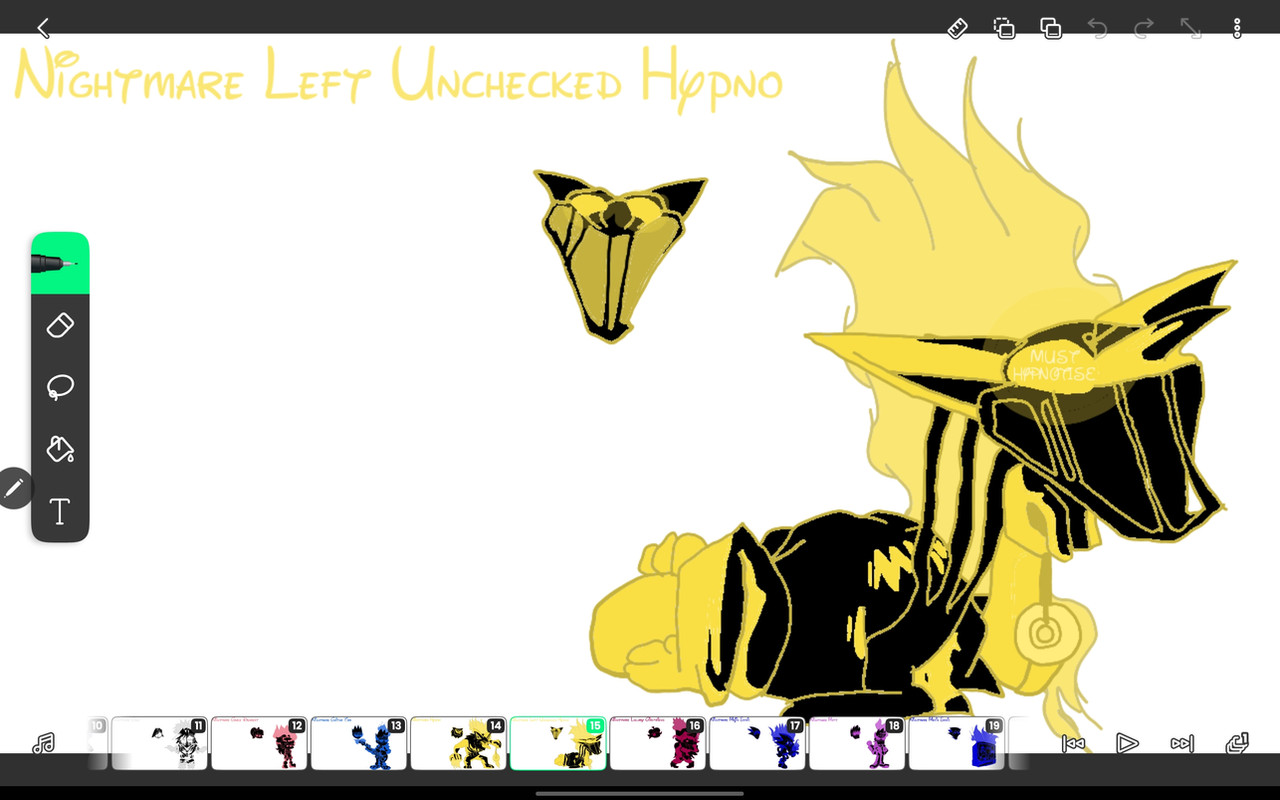The width and height of the screenshot is (1280, 800).
Task: Select frame 18 thumbnail
Action: 857,743
